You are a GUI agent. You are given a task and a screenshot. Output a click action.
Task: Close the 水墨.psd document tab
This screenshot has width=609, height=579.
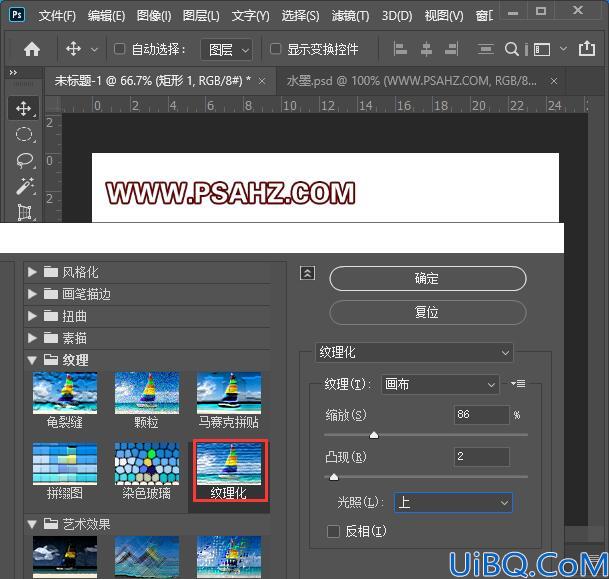pos(554,81)
